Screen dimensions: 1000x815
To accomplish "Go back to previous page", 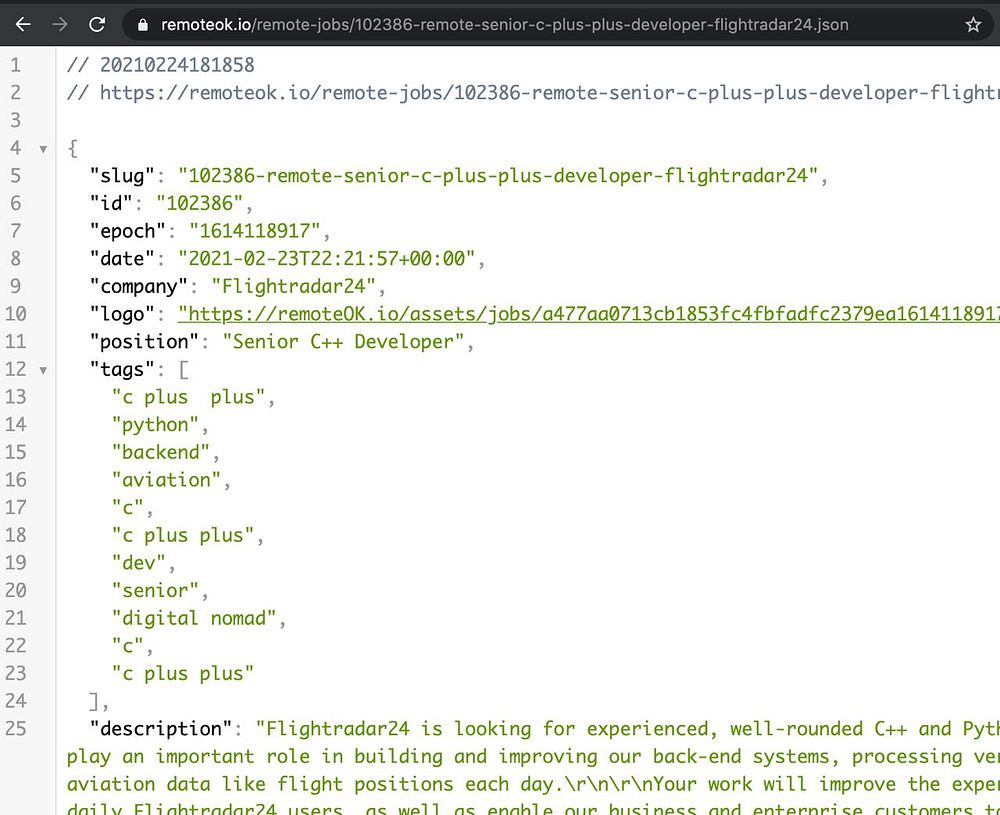I will [x=23, y=25].
